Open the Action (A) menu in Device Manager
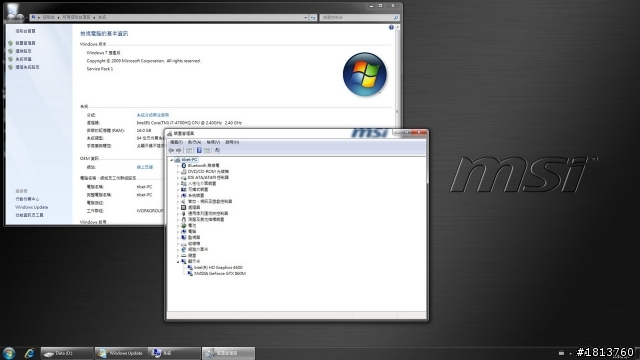This screenshot has width=640, height=360. [194, 142]
